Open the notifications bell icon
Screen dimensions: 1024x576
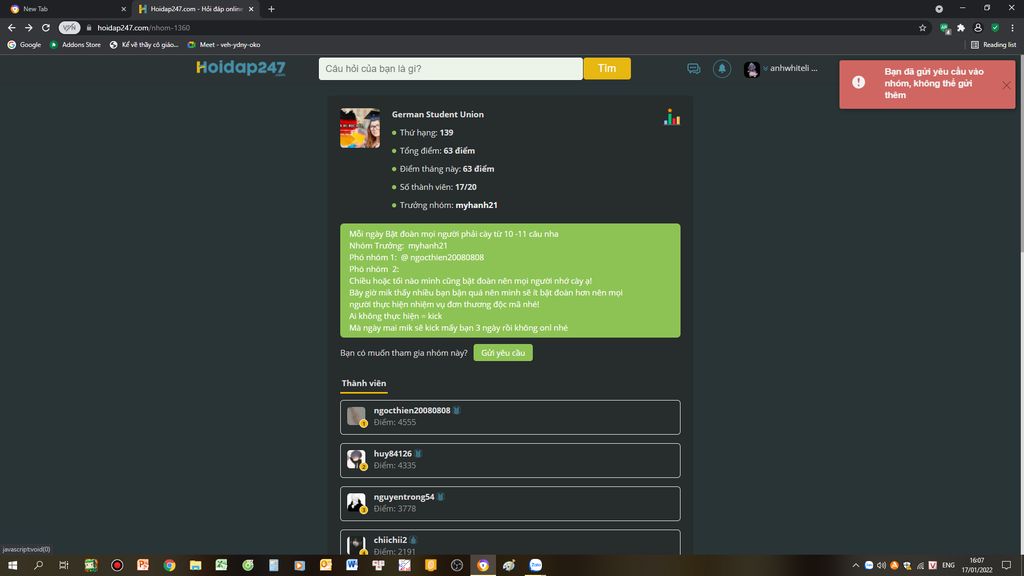point(722,69)
